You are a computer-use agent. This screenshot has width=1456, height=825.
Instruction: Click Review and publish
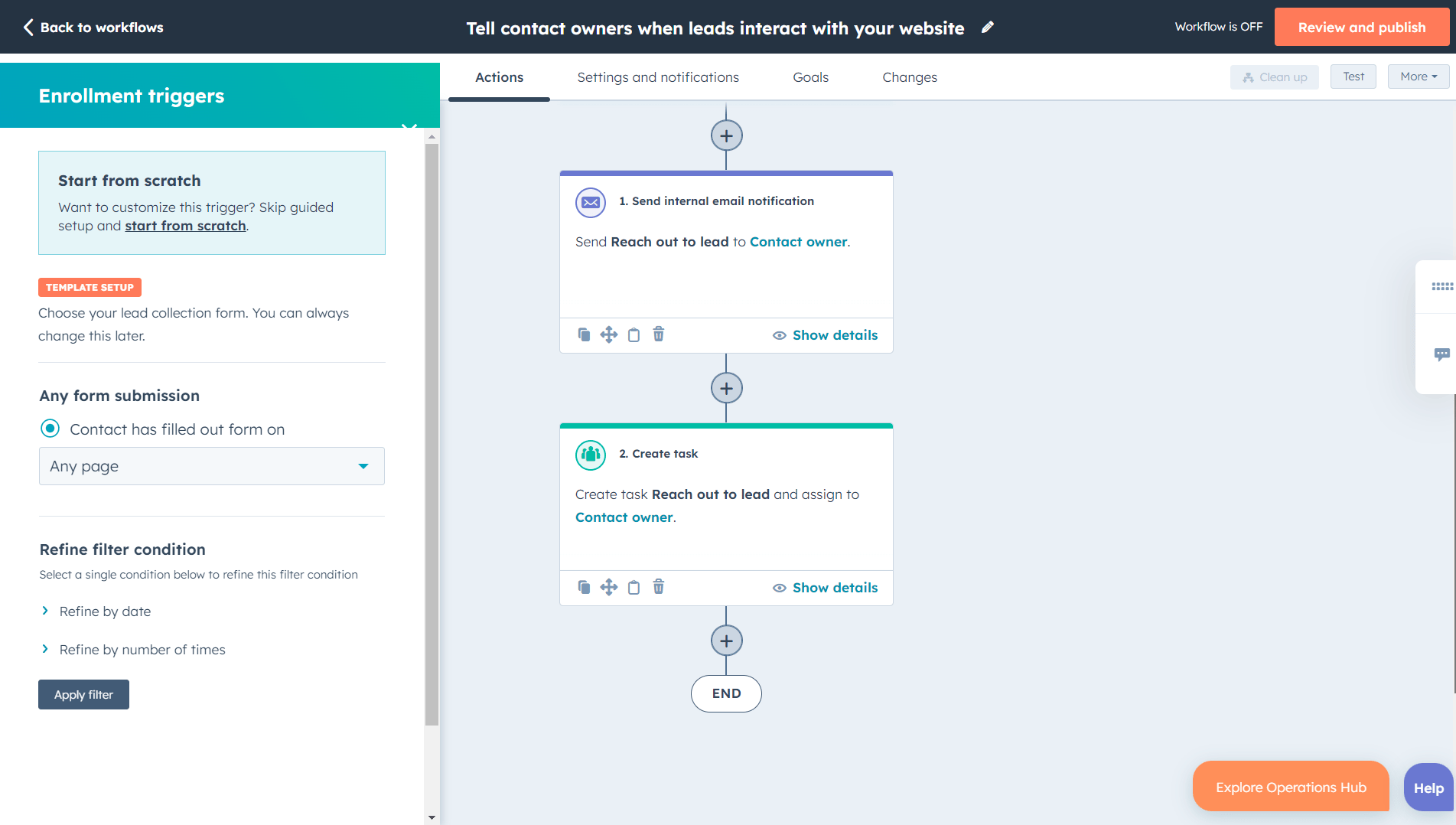[x=1361, y=27]
